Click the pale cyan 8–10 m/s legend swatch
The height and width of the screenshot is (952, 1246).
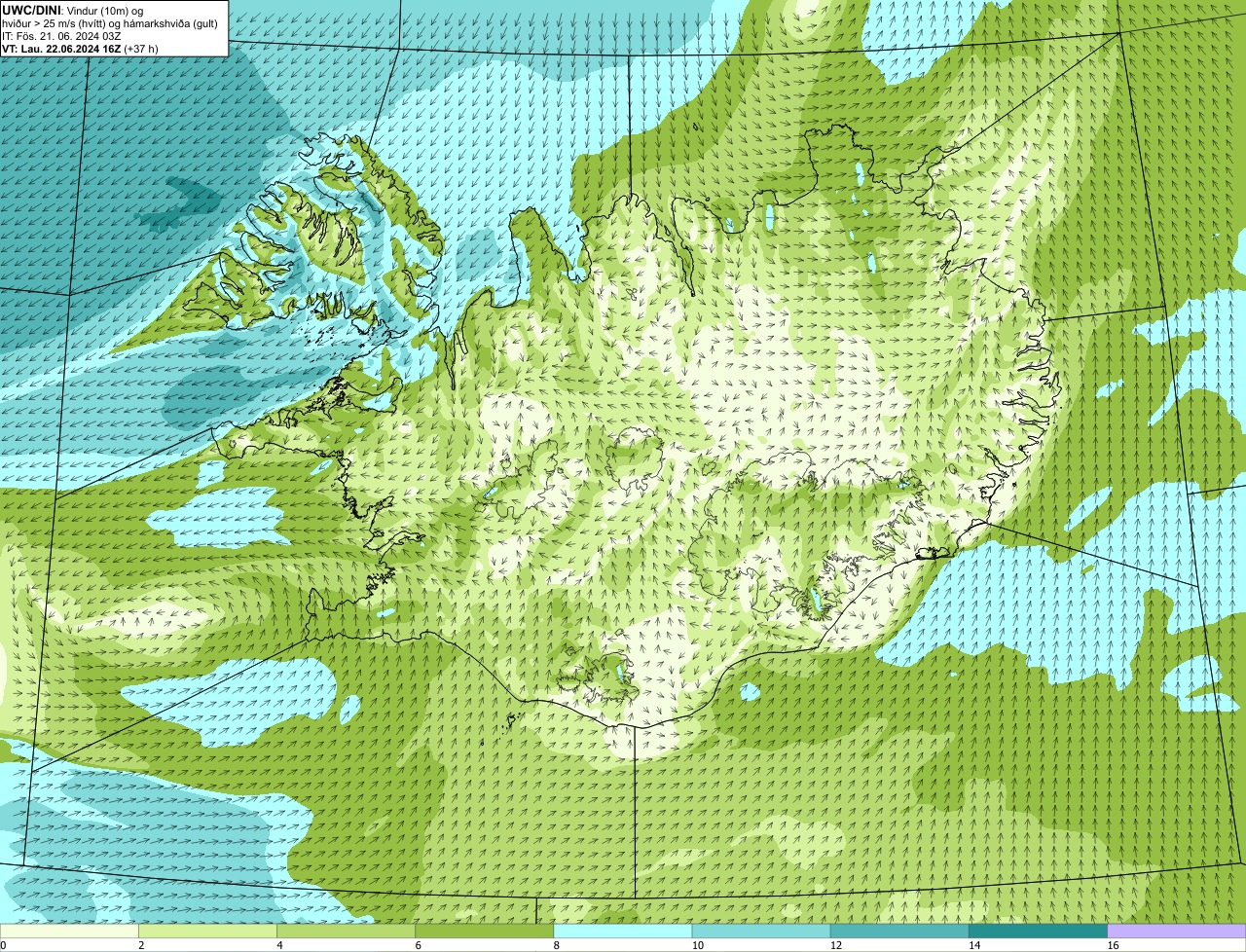(x=623, y=931)
